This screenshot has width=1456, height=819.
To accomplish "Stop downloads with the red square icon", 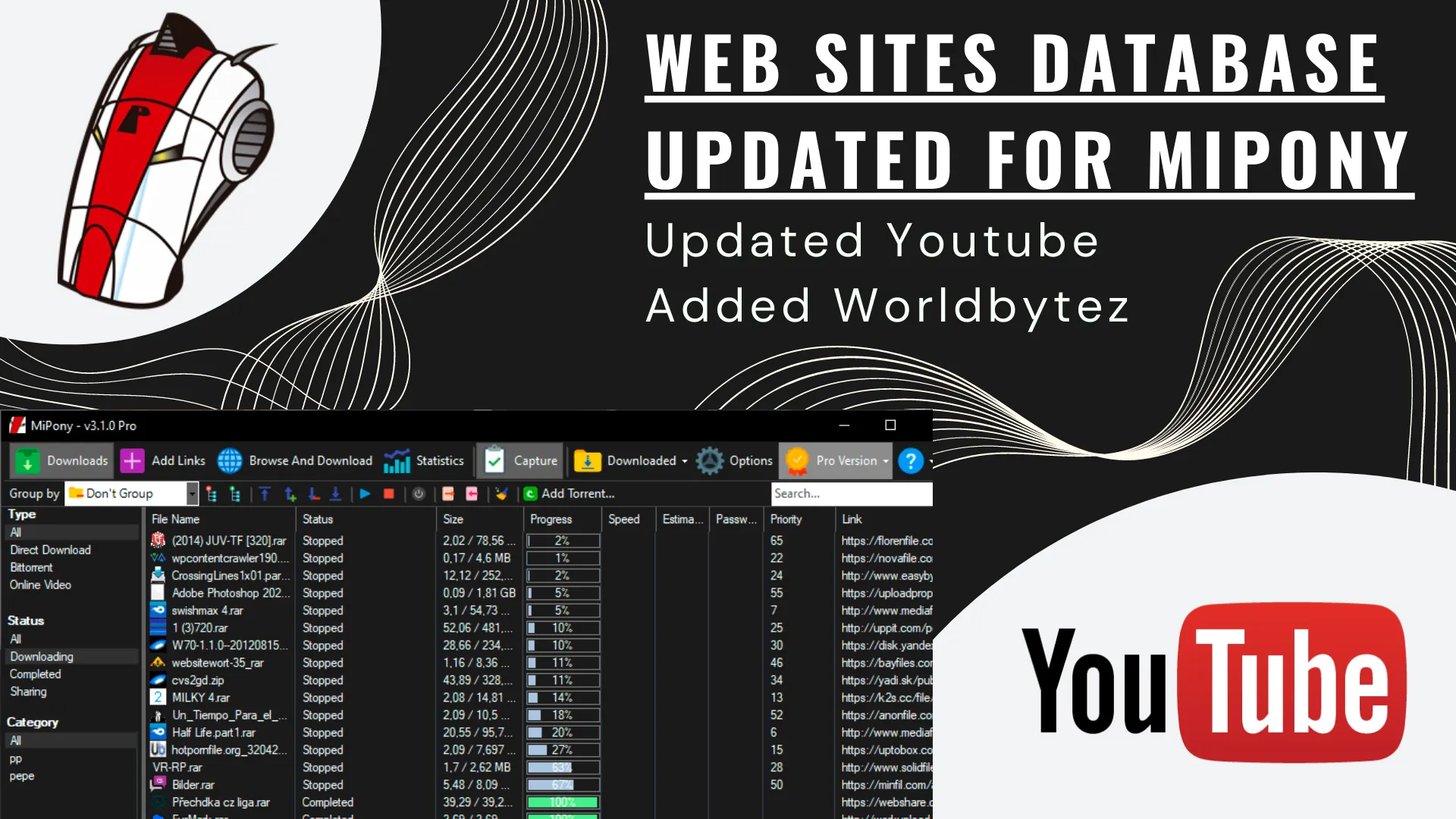I will 389,494.
